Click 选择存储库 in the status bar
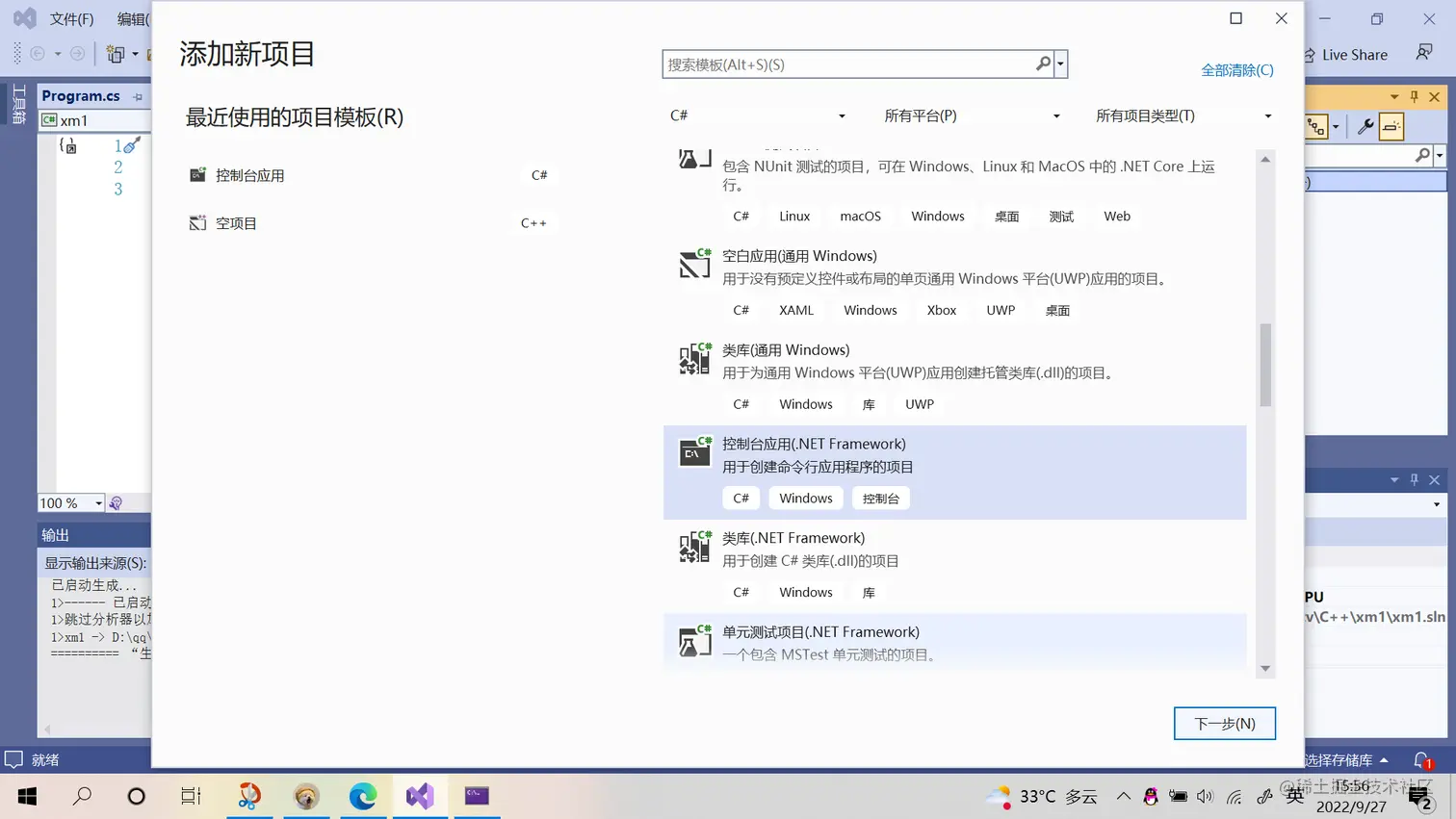 click(x=1345, y=760)
